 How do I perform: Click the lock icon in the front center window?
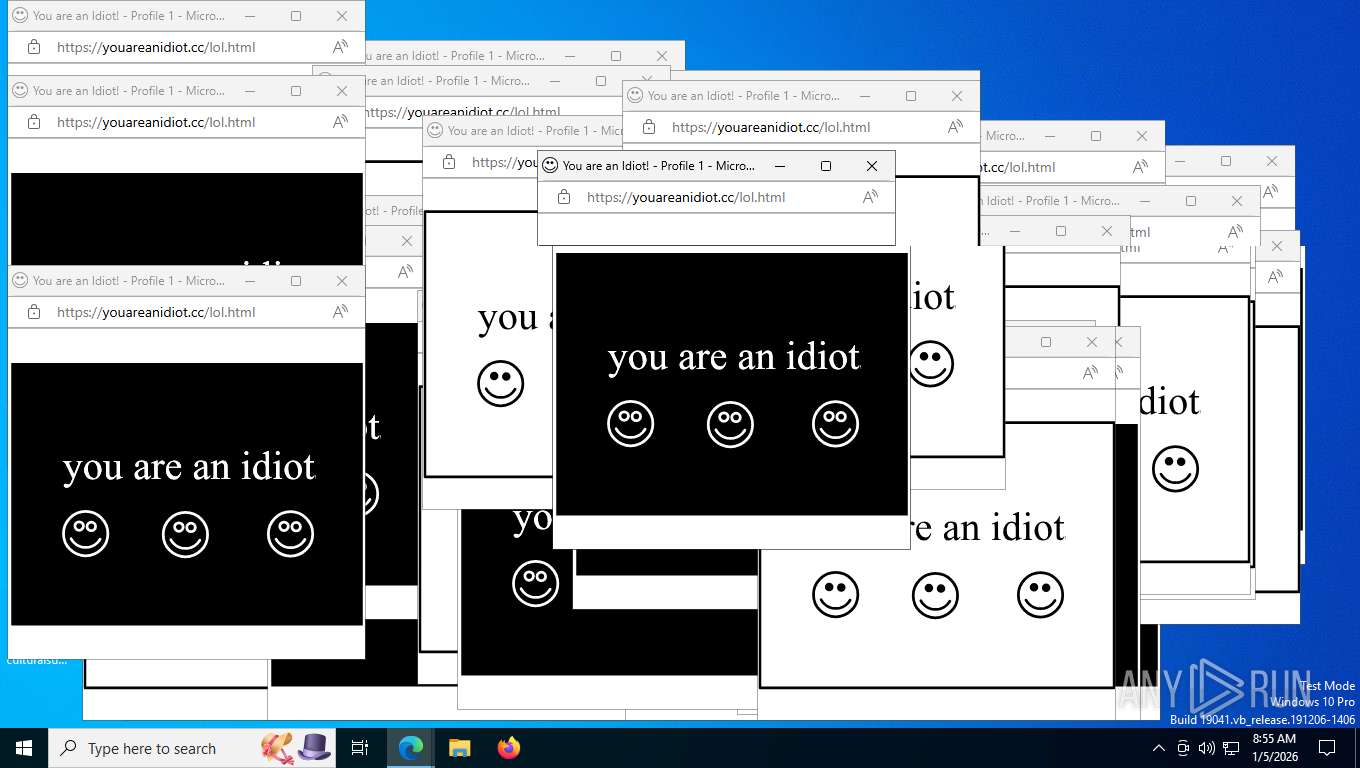pos(564,198)
